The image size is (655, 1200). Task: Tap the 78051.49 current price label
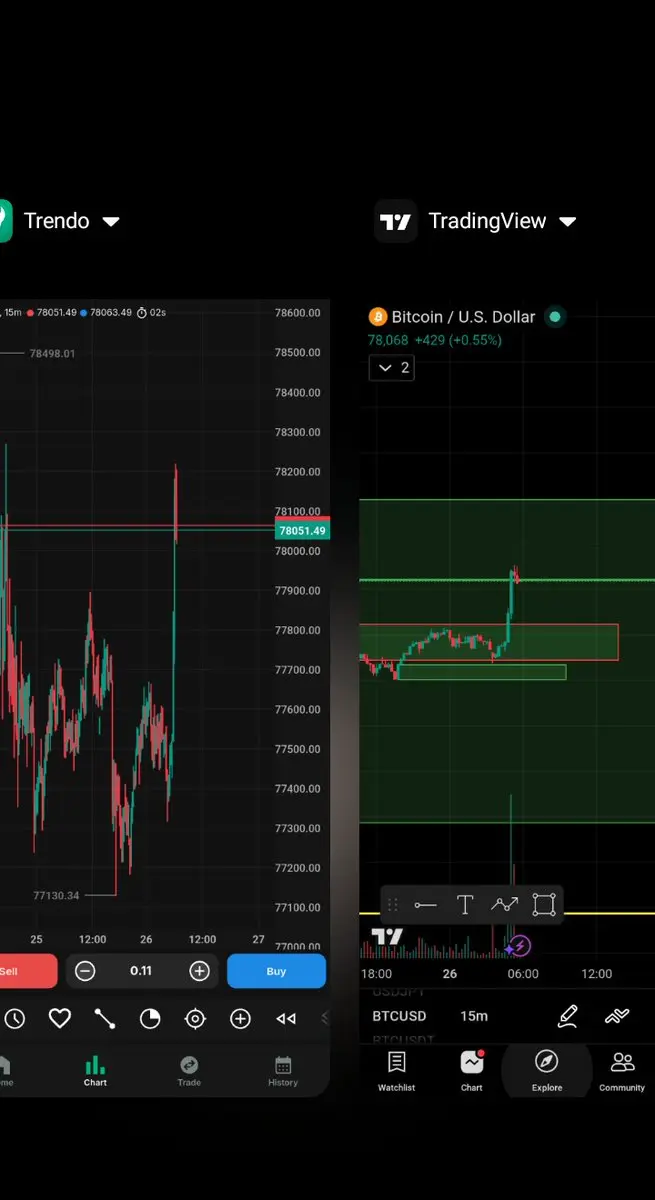click(x=302, y=531)
